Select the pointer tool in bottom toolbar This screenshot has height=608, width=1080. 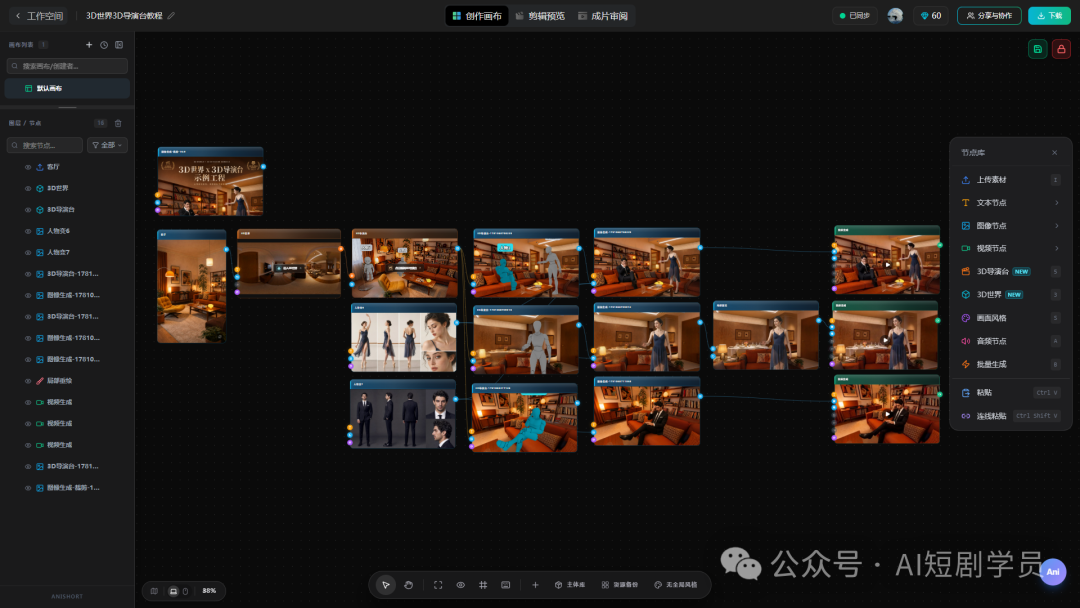(x=386, y=585)
